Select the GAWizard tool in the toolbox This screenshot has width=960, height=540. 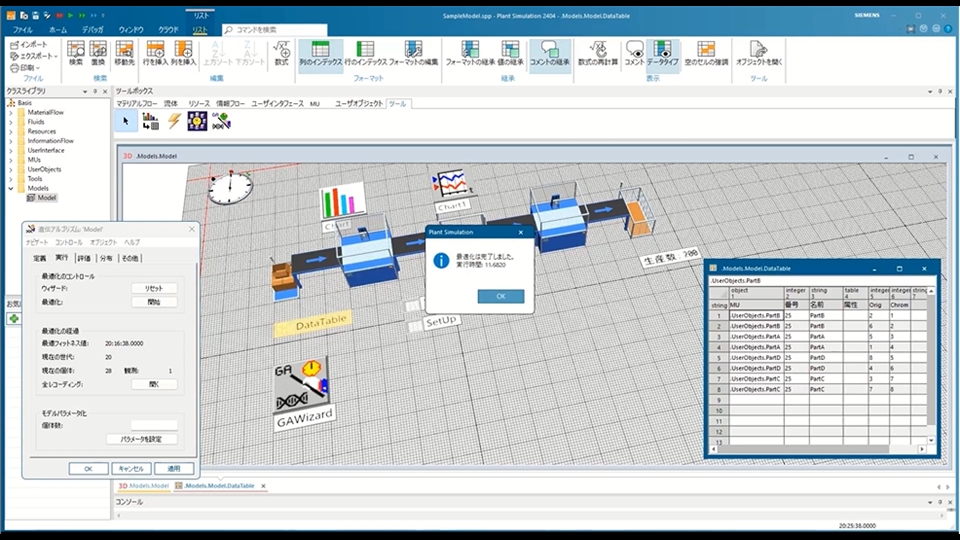pos(221,121)
